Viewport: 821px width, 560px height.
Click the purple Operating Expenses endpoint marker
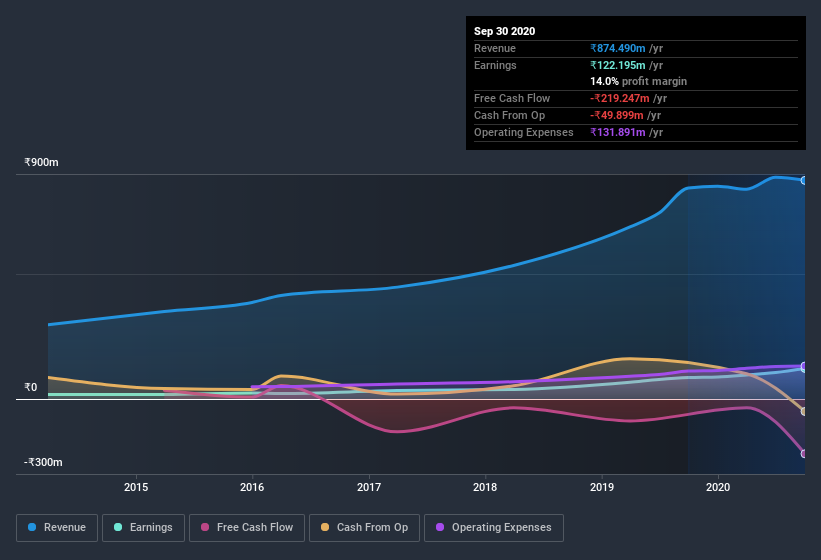pos(804,366)
